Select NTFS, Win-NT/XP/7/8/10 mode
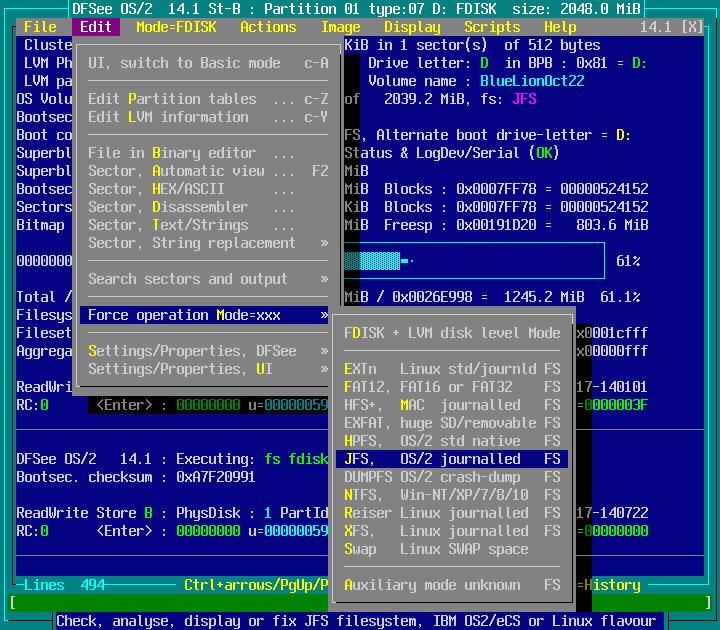The width and height of the screenshot is (720, 630). (452, 495)
